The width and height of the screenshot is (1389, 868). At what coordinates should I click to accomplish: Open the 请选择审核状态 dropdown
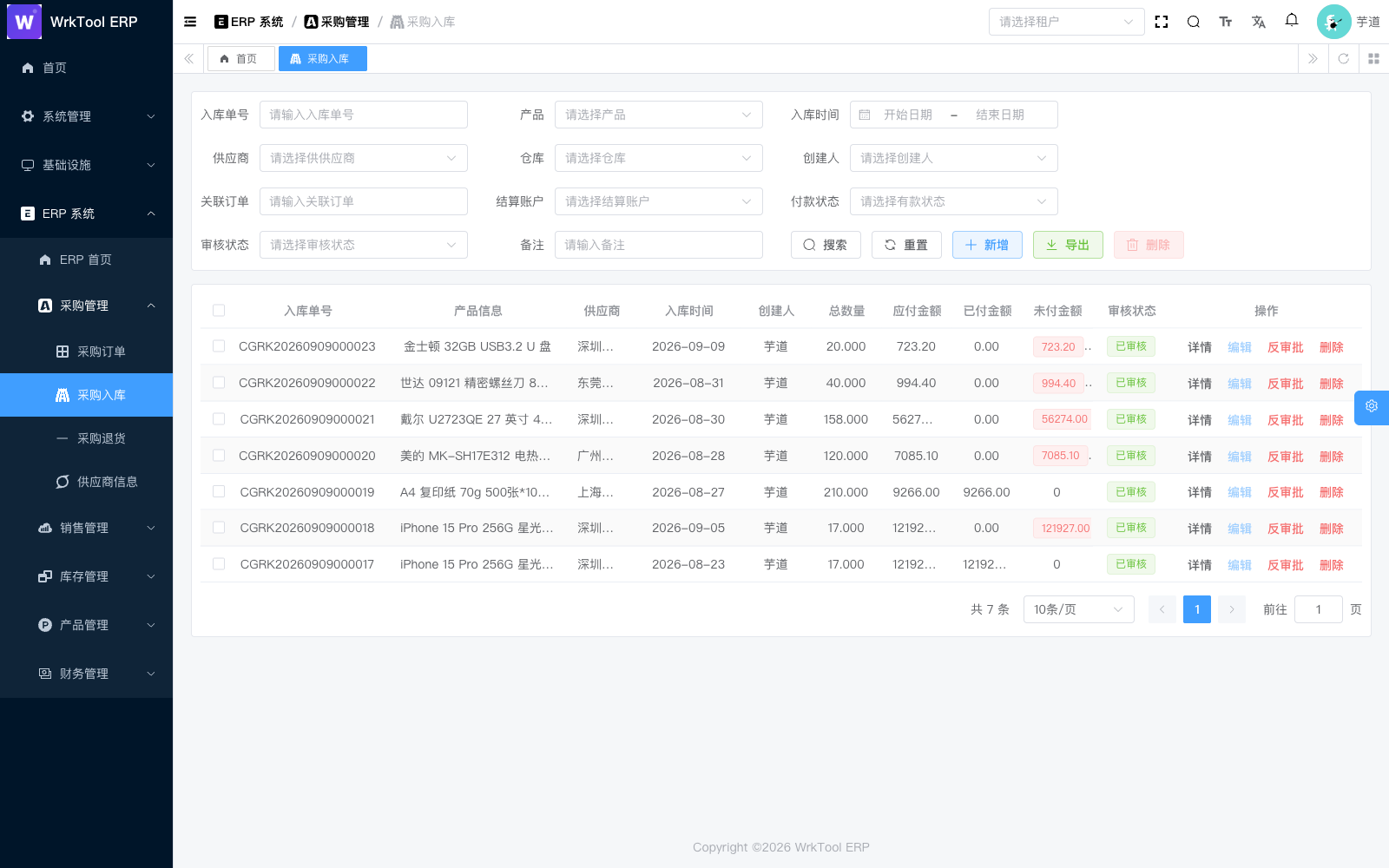click(x=363, y=245)
